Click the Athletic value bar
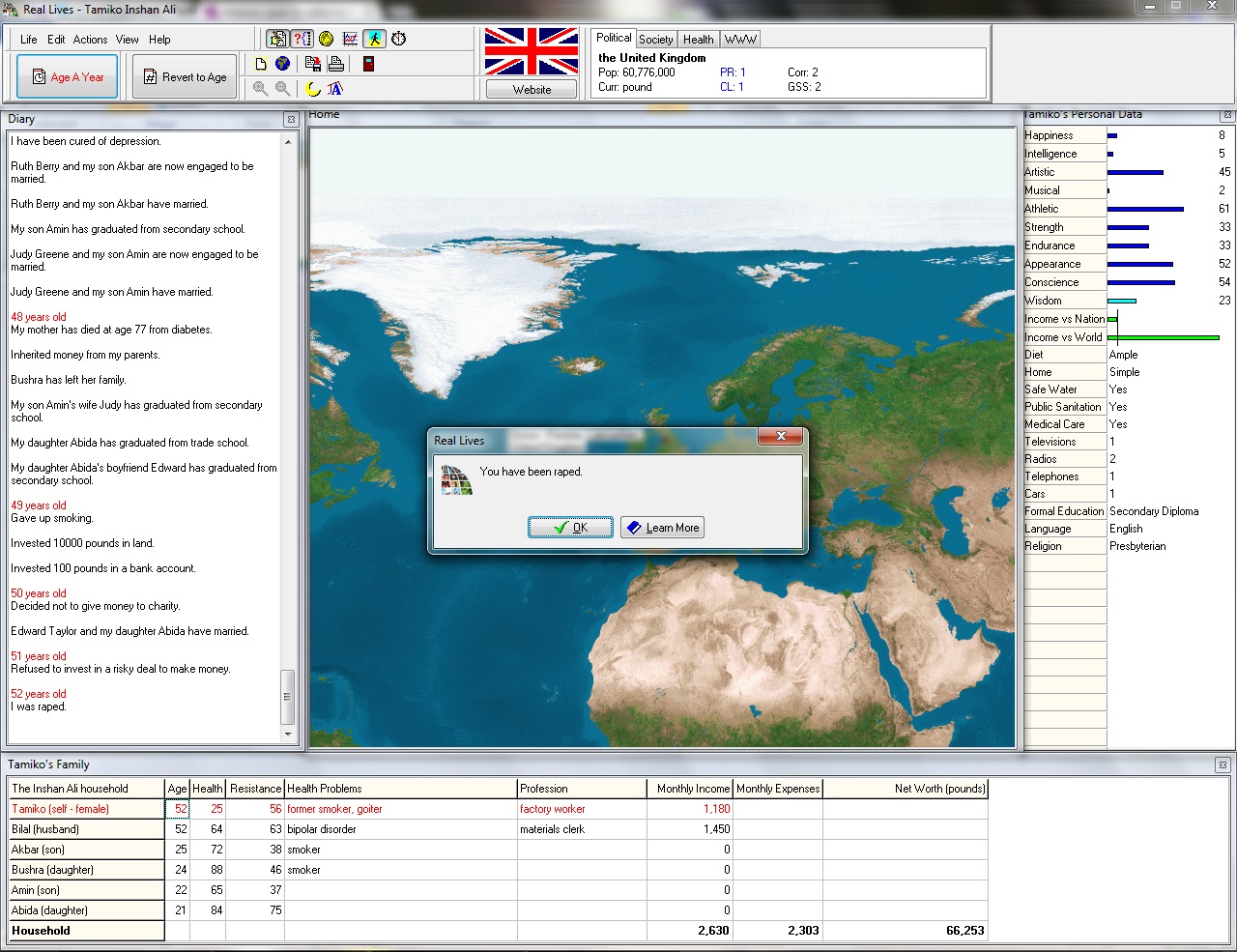This screenshot has height=952, width=1237. [1145, 209]
